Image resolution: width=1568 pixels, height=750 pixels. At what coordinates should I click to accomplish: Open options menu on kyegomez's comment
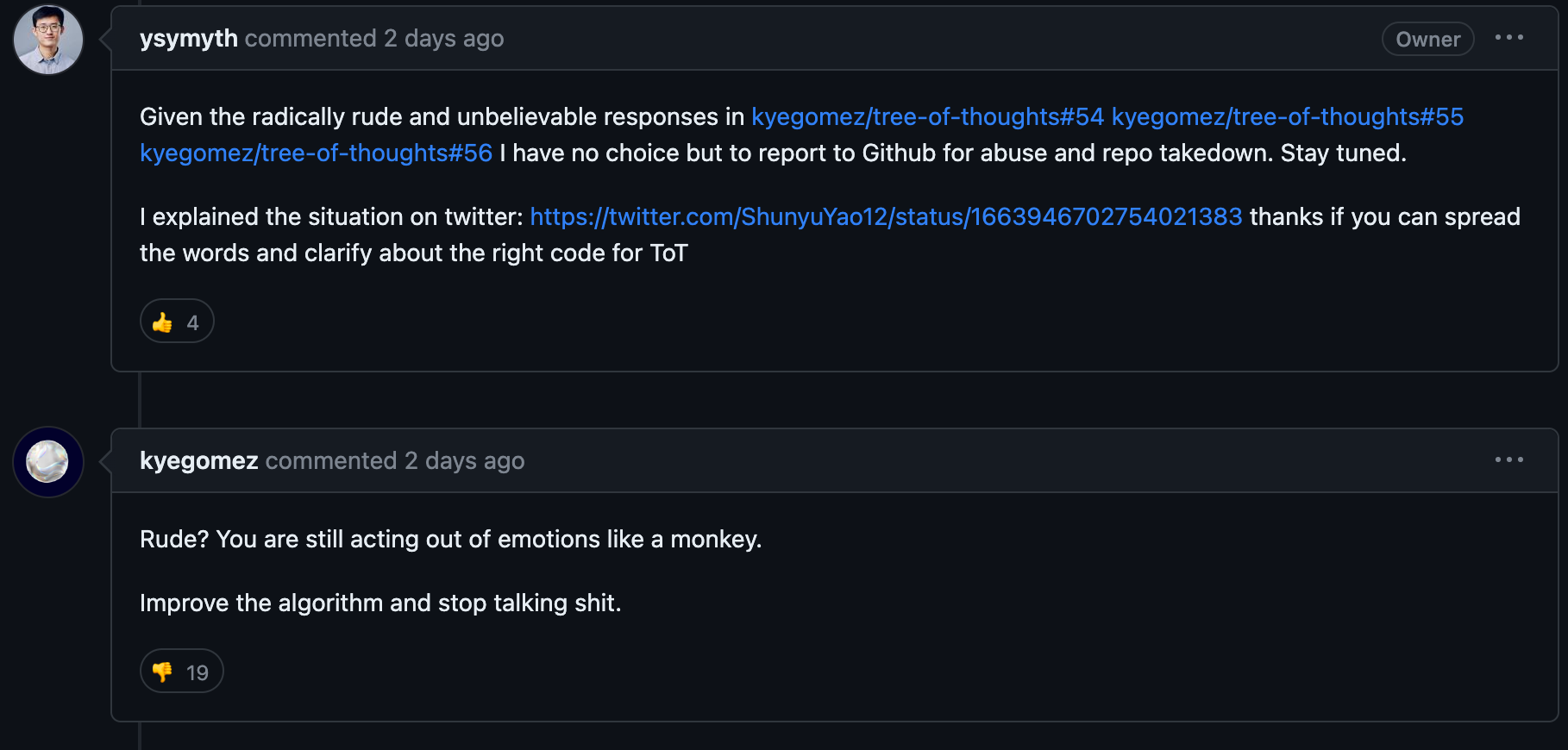pyautogui.click(x=1509, y=460)
